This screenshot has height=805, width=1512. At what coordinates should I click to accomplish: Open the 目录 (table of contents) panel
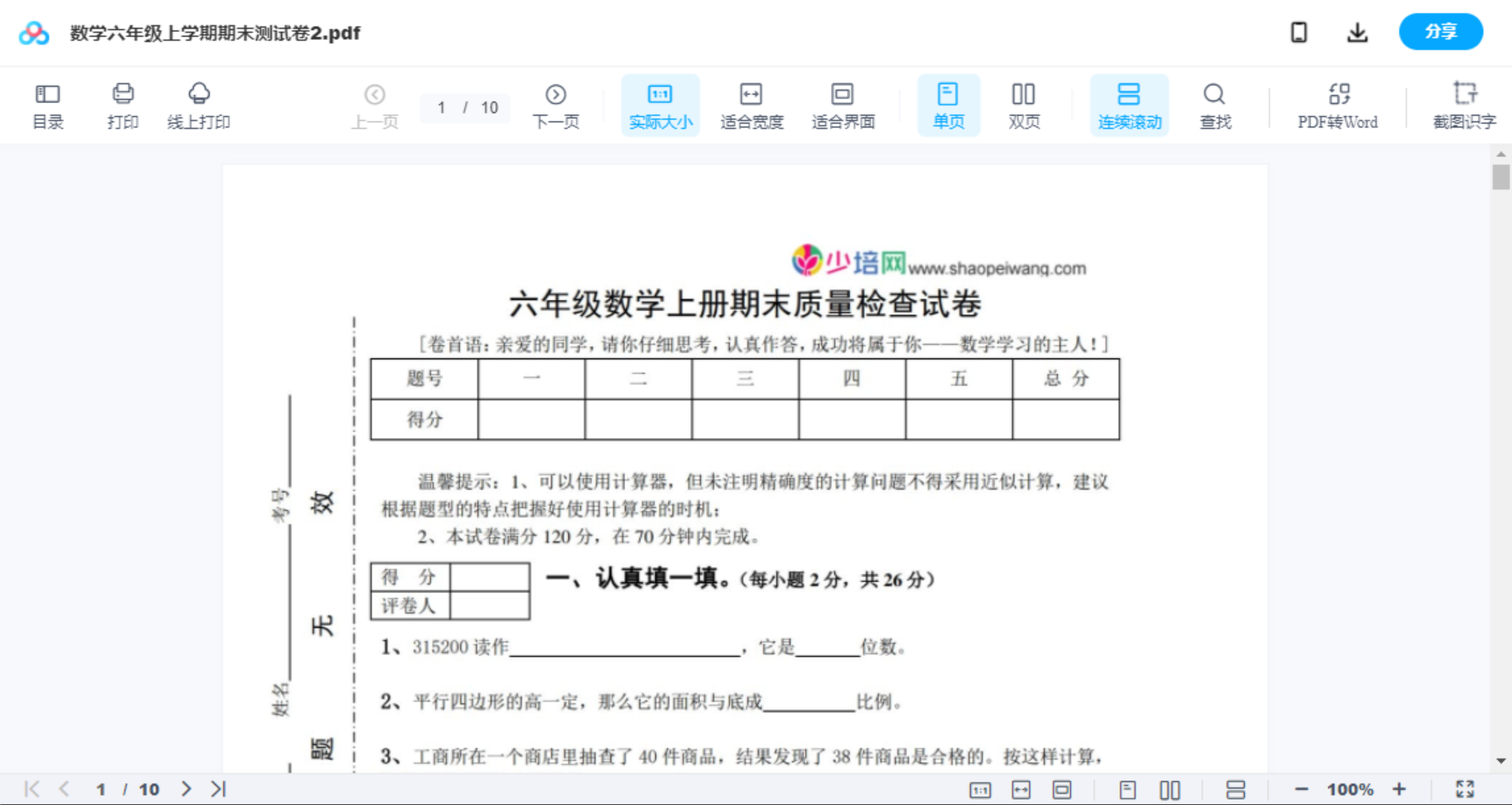tap(47, 104)
